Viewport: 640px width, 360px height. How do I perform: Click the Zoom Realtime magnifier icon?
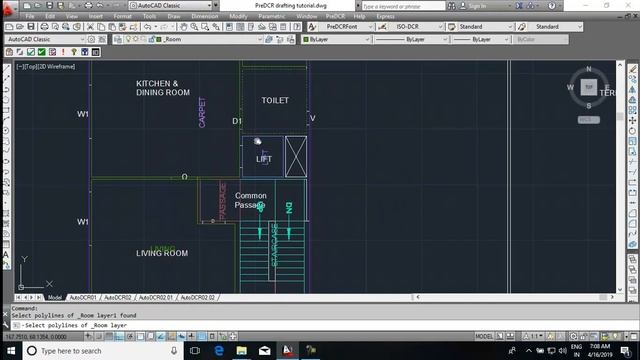click(x=194, y=27)
